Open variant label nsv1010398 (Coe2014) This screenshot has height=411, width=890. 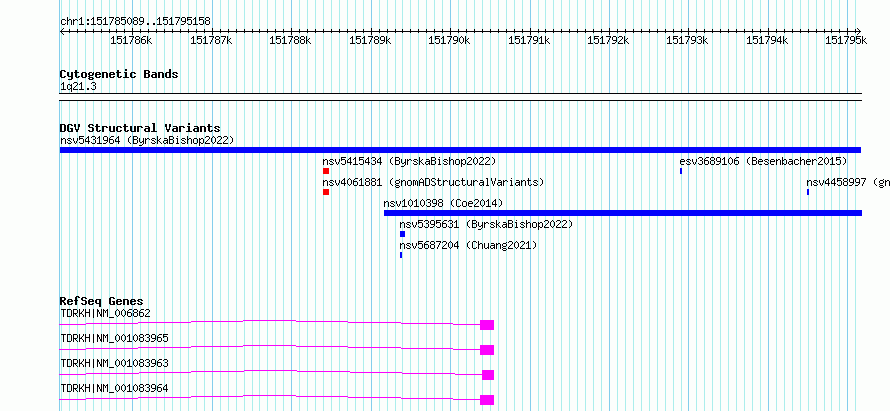[443, 203]
